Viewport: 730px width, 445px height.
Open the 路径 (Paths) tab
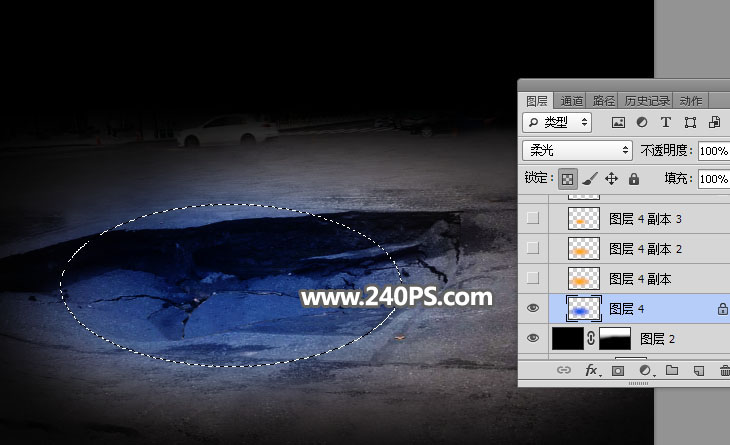(603, 101)
